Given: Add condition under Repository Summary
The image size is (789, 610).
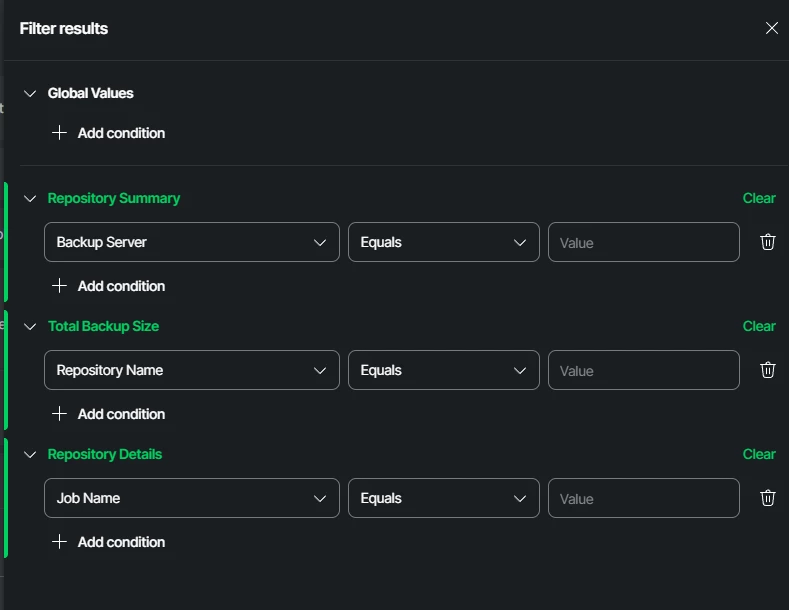Looking at the screenshot, I should tap(108, 286).
